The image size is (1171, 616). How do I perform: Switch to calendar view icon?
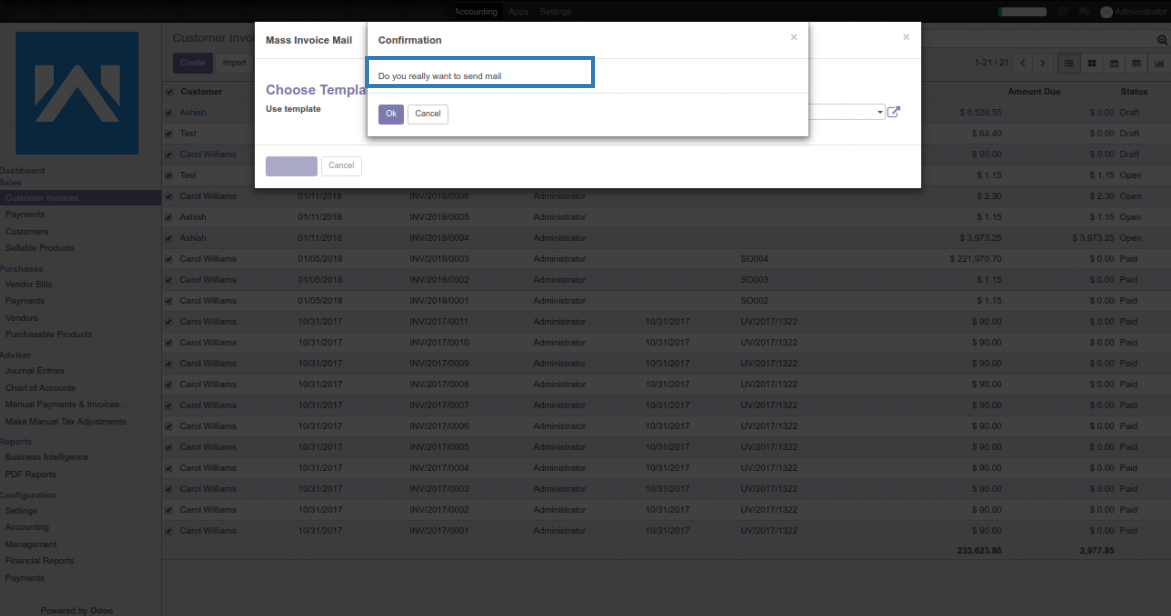(x=1113, y=63)
